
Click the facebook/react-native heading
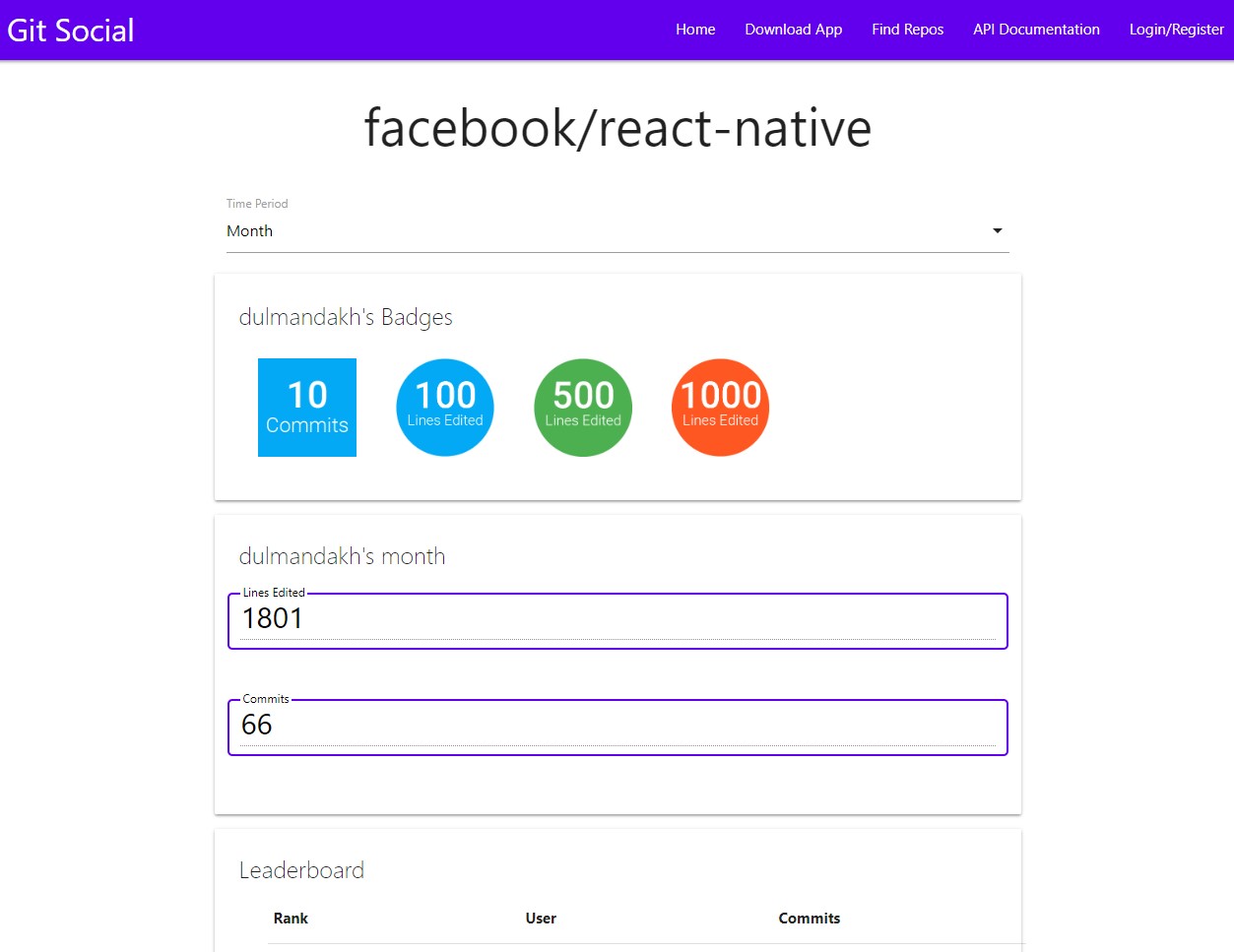pyautogui.click(x=617, y=128)
